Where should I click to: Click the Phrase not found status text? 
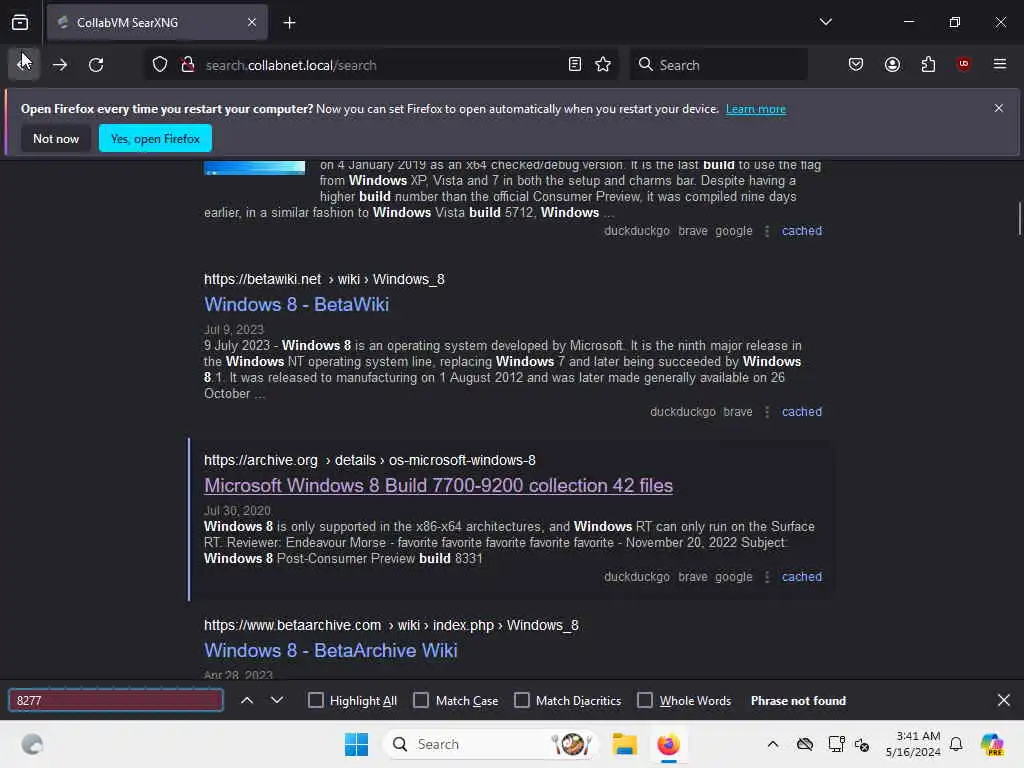(x=798, y=701)
